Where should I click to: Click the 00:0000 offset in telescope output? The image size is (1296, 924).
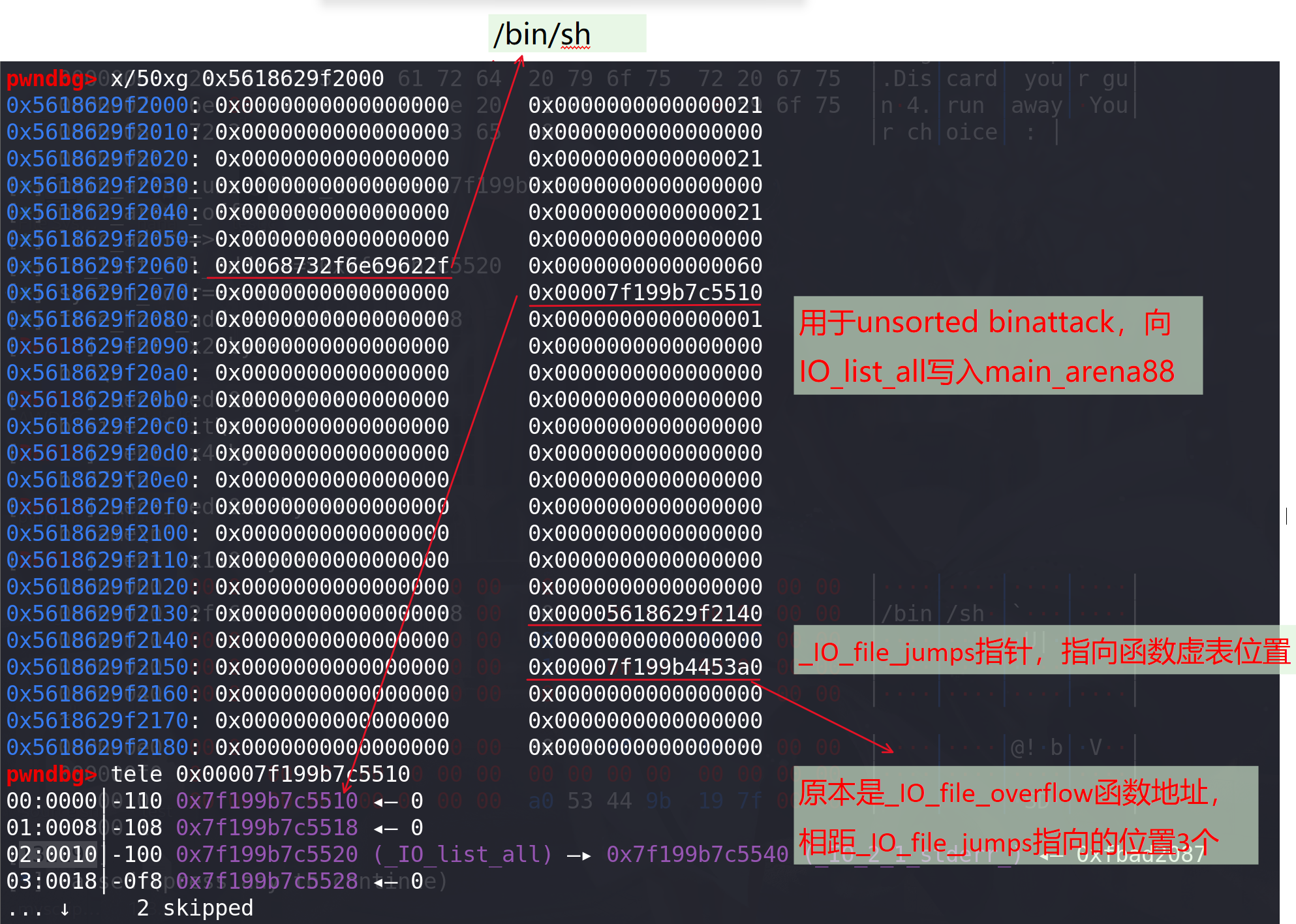[x=52, y=801]
